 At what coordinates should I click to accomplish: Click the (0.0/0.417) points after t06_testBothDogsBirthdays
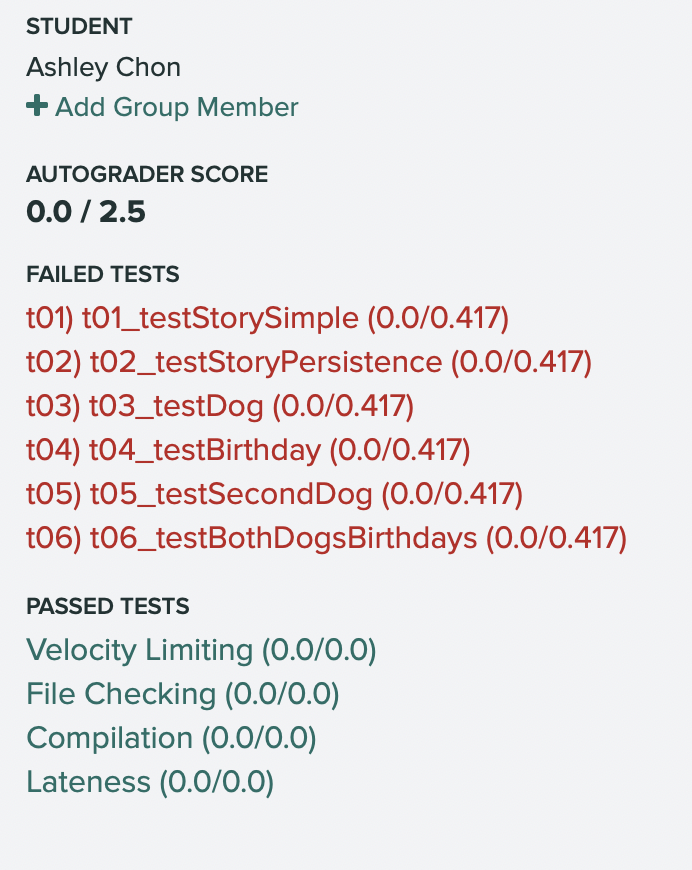pos(556,538)
